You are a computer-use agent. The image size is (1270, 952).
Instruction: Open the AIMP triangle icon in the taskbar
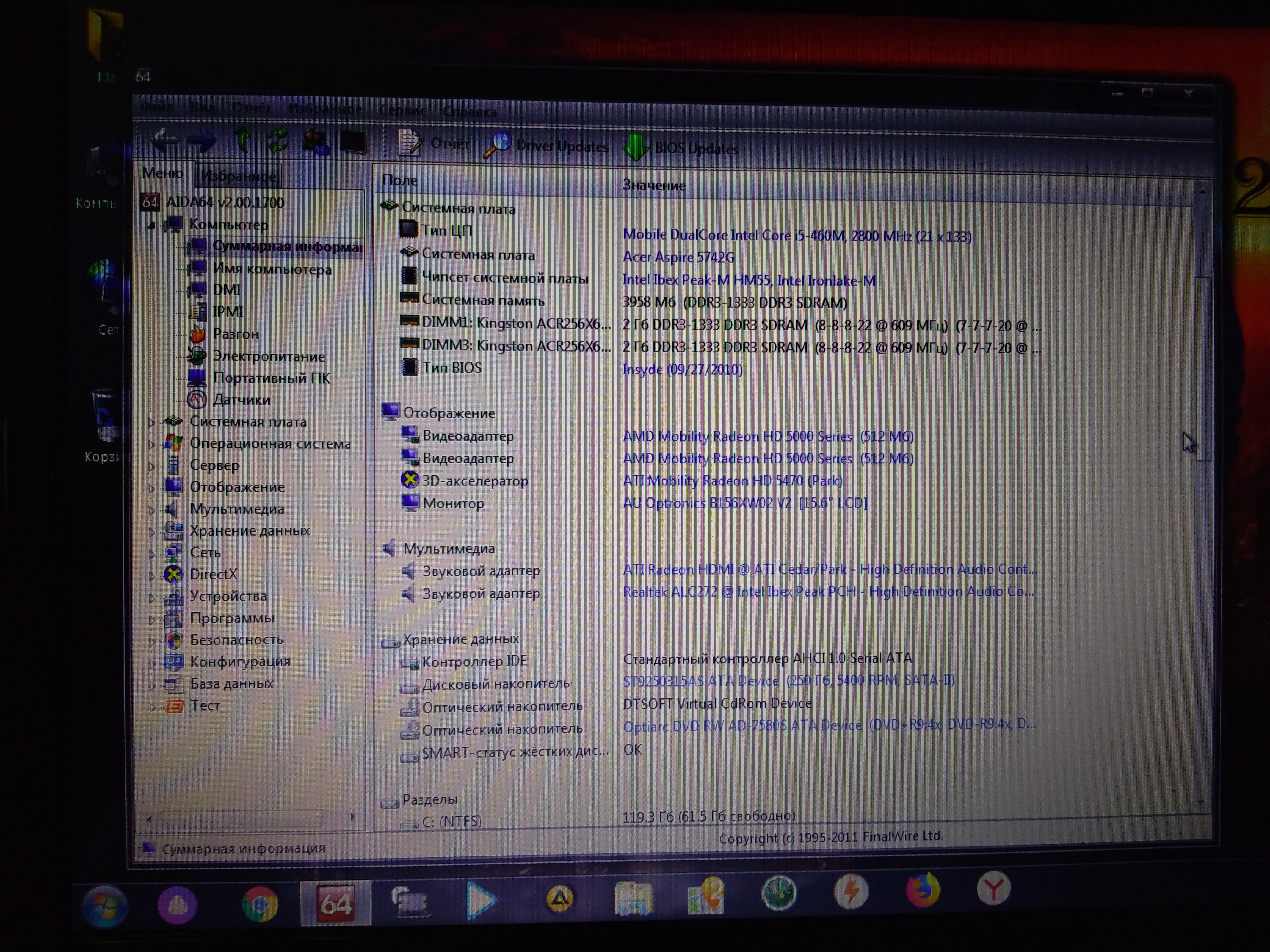[x=560, y=899]
